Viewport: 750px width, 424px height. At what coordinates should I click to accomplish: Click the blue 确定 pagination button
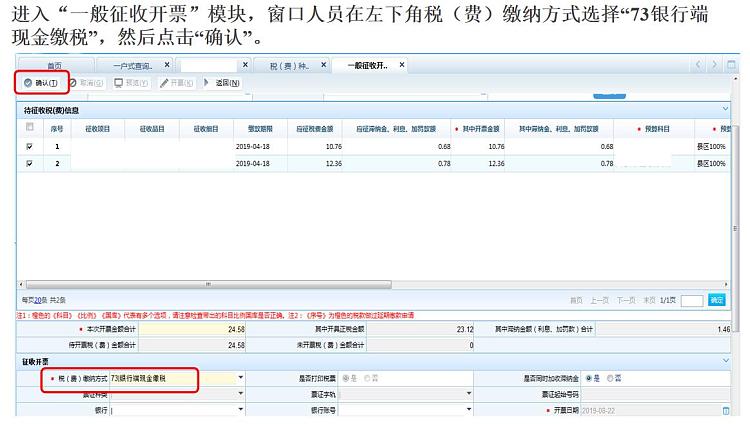pos(717,300)
